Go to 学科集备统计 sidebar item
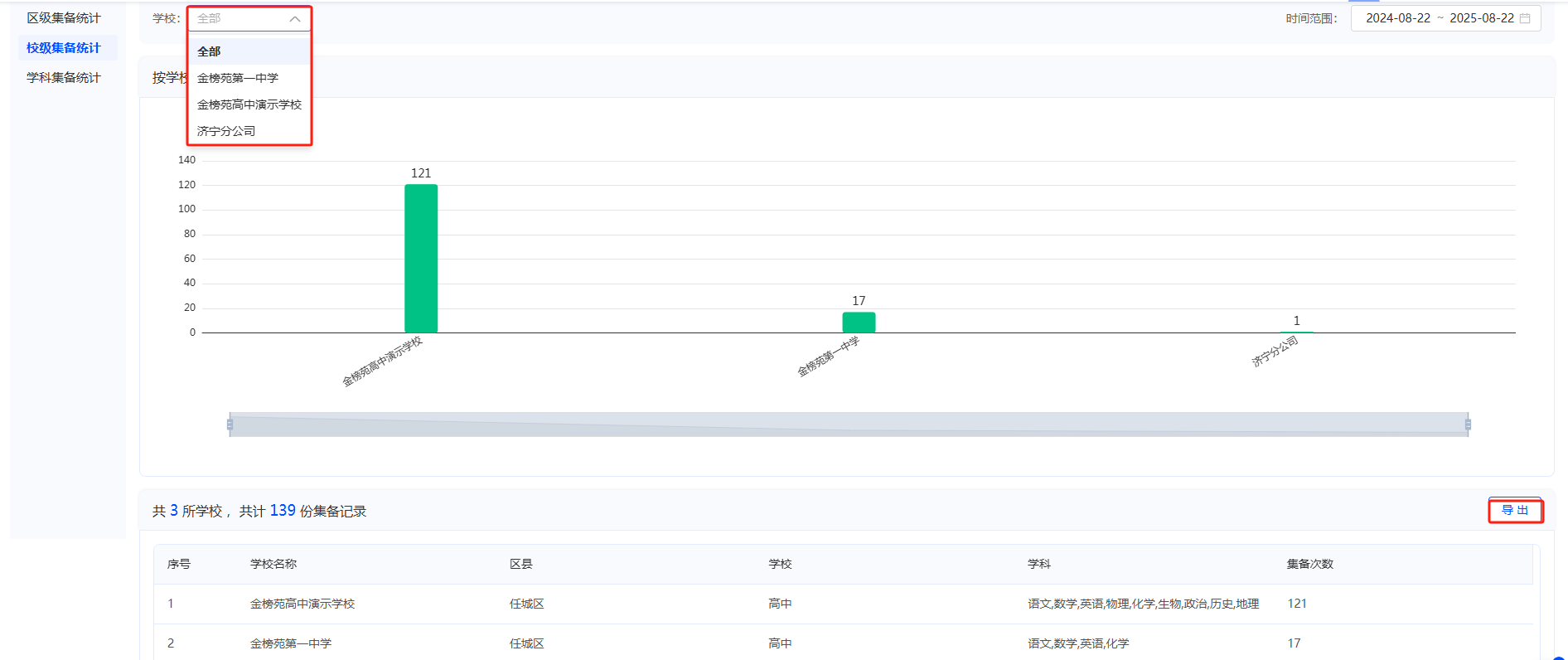This screenshot has width=1568, height=660. [64, 78]
